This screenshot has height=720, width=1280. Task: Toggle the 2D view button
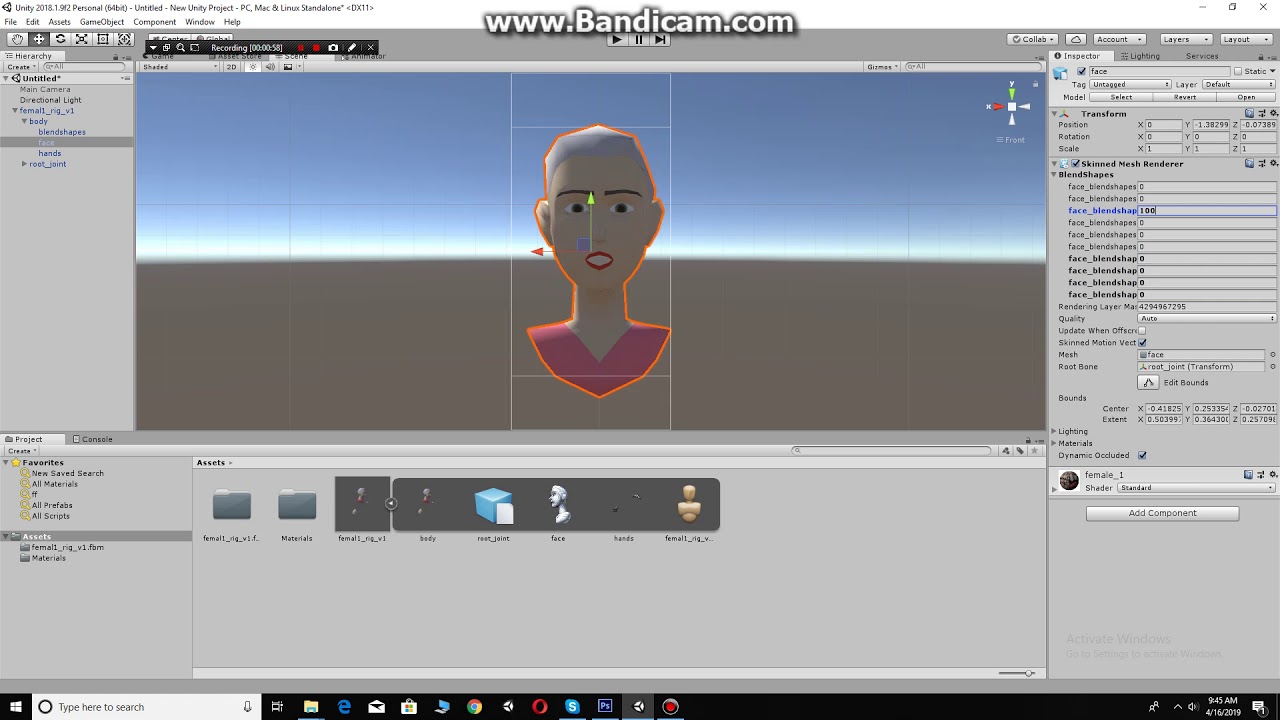click(x=232, y=67)
